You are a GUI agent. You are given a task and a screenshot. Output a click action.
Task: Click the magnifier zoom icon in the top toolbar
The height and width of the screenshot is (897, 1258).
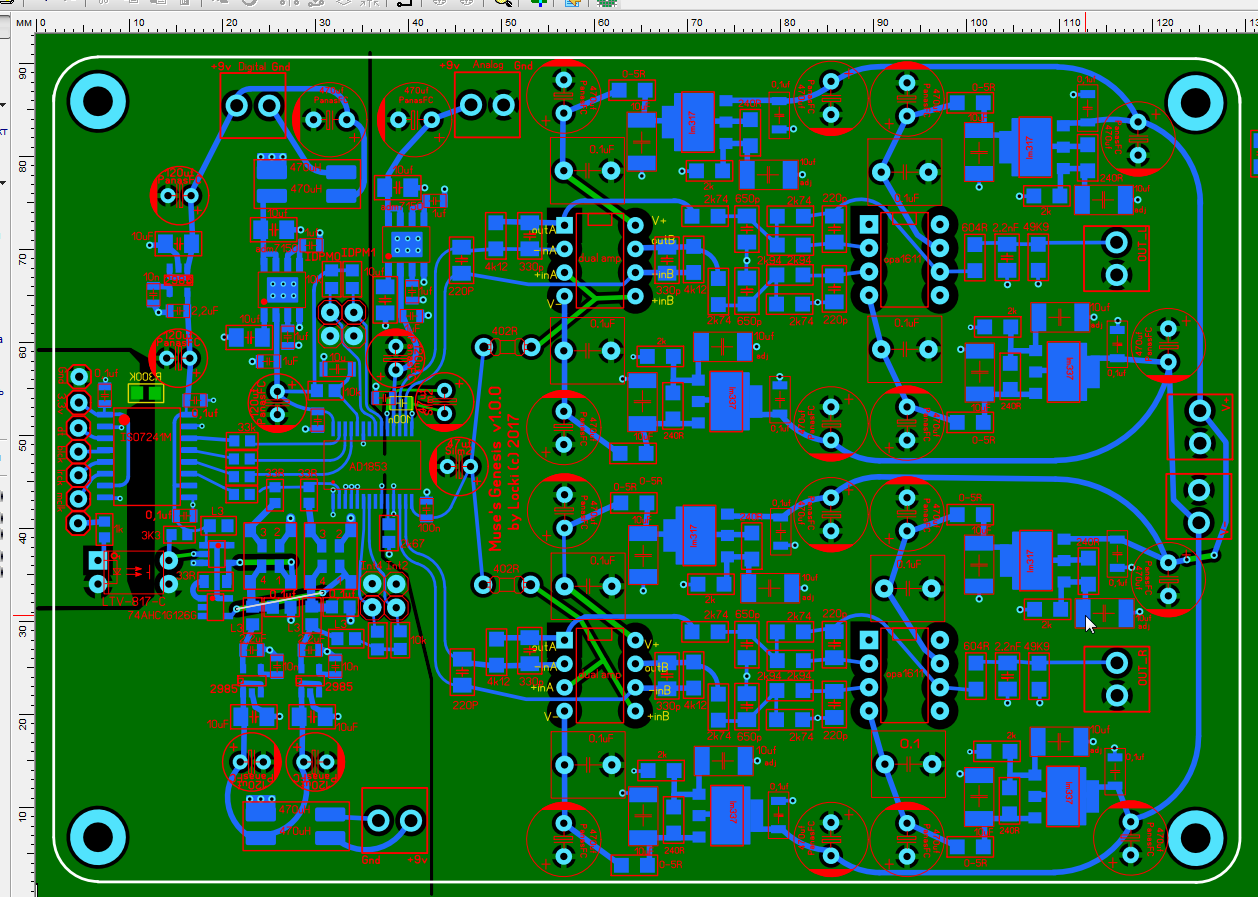[505, 3]
